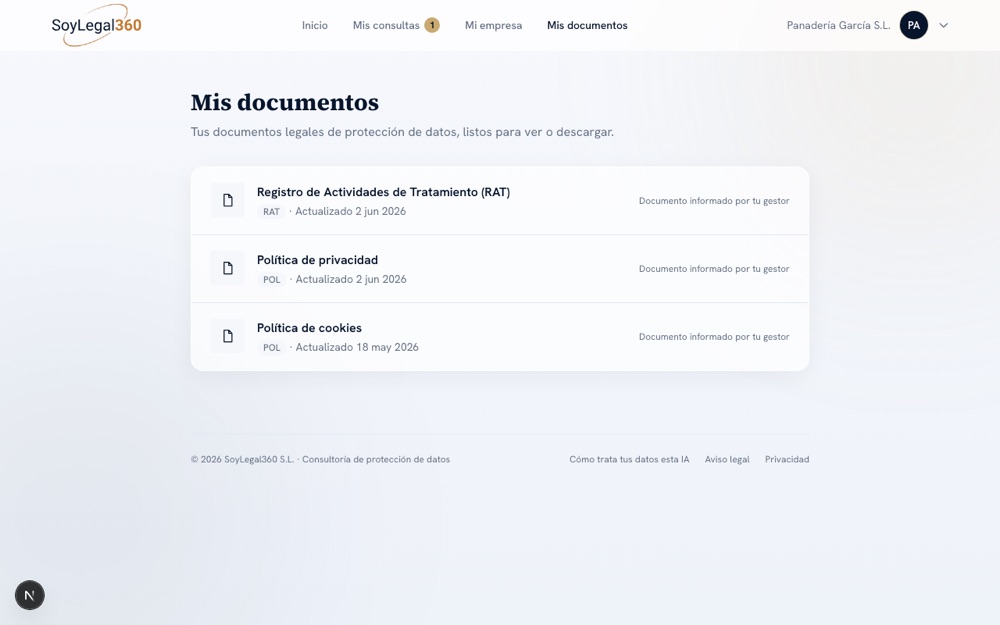The width and height of the screenshot is (1000, 625).
Task: Select the Mis documentos nav item
Action: pos(587,26)
